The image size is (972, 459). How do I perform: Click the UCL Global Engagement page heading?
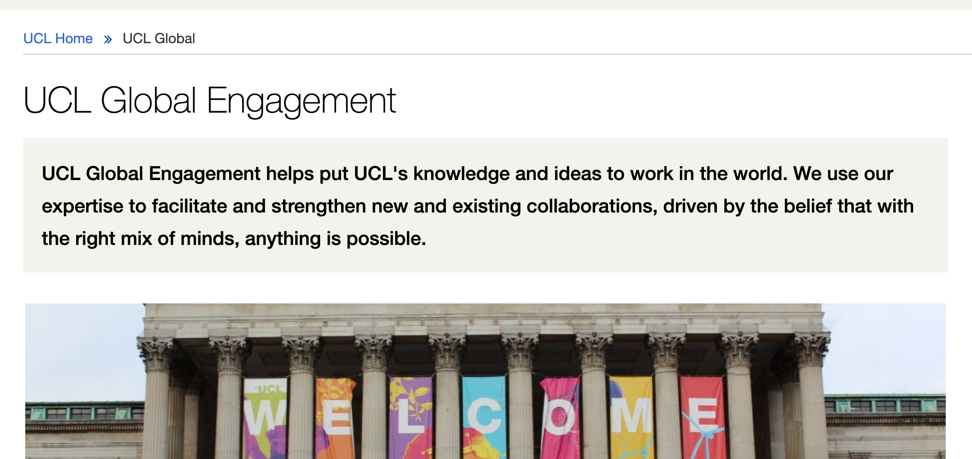209,100
